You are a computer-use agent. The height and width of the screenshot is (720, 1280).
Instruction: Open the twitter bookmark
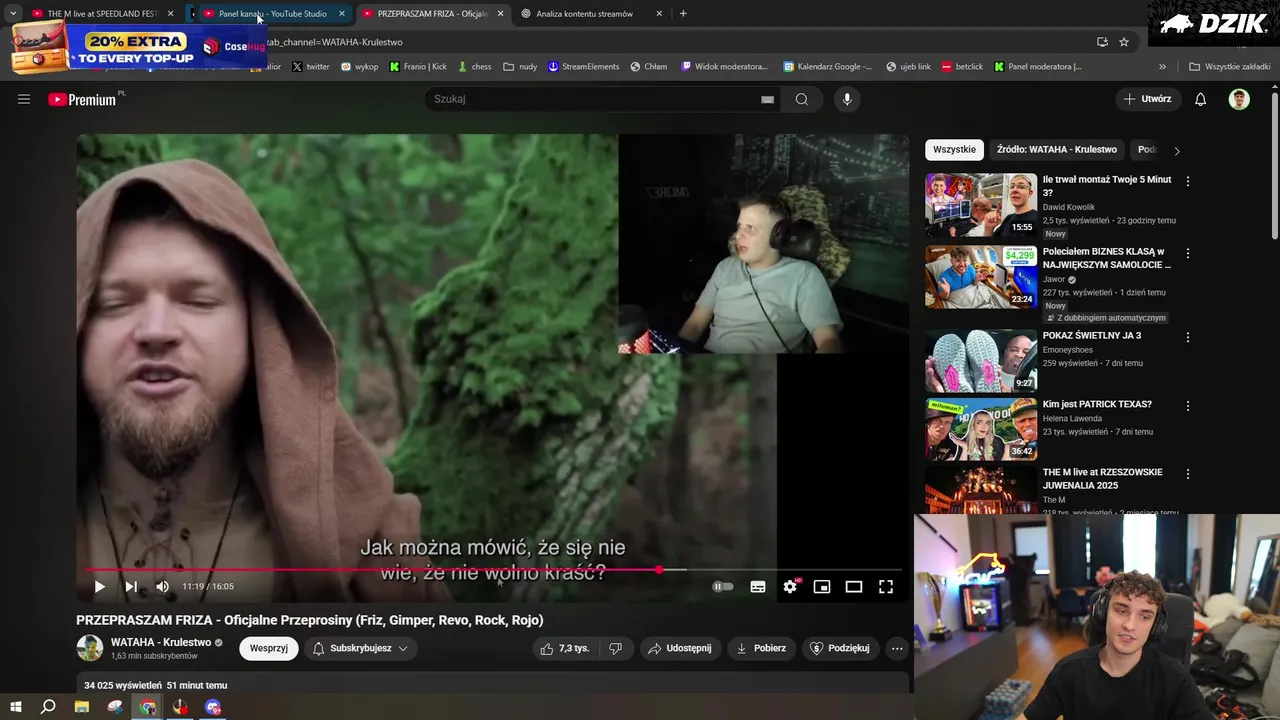(310, 67)
